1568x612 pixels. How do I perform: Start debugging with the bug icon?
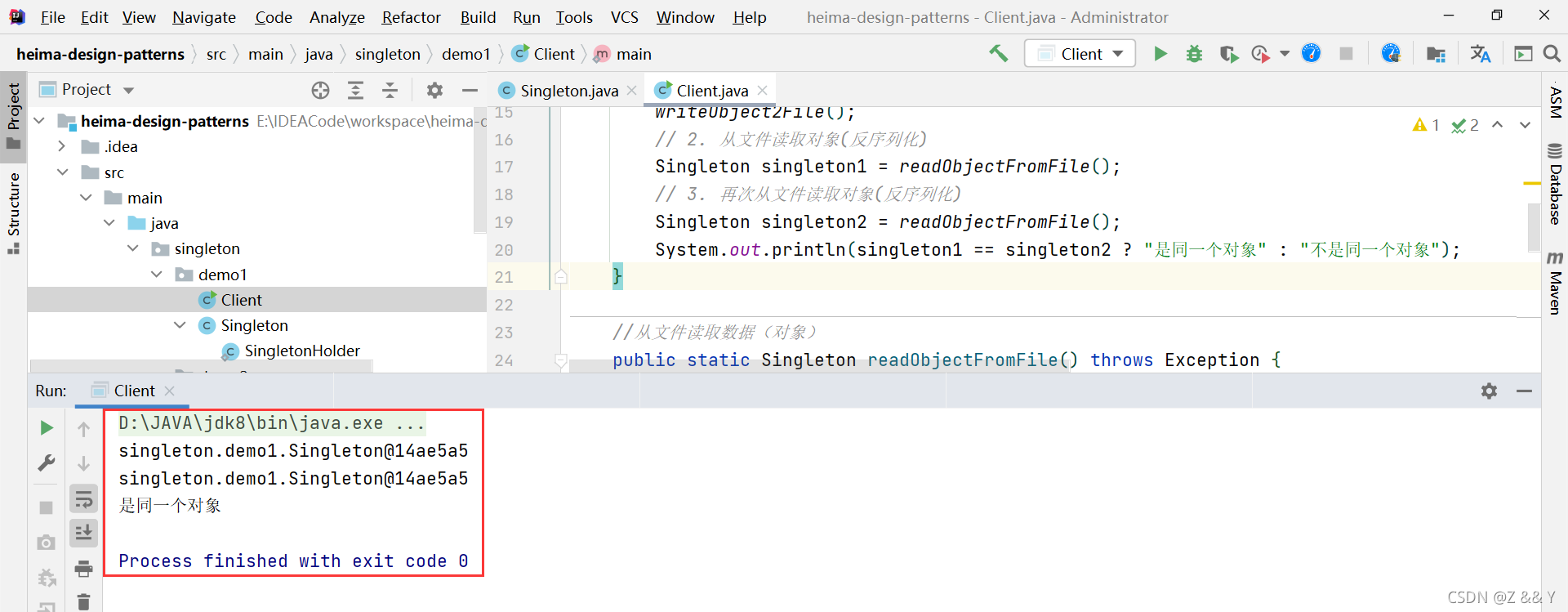click(1194, 54)
